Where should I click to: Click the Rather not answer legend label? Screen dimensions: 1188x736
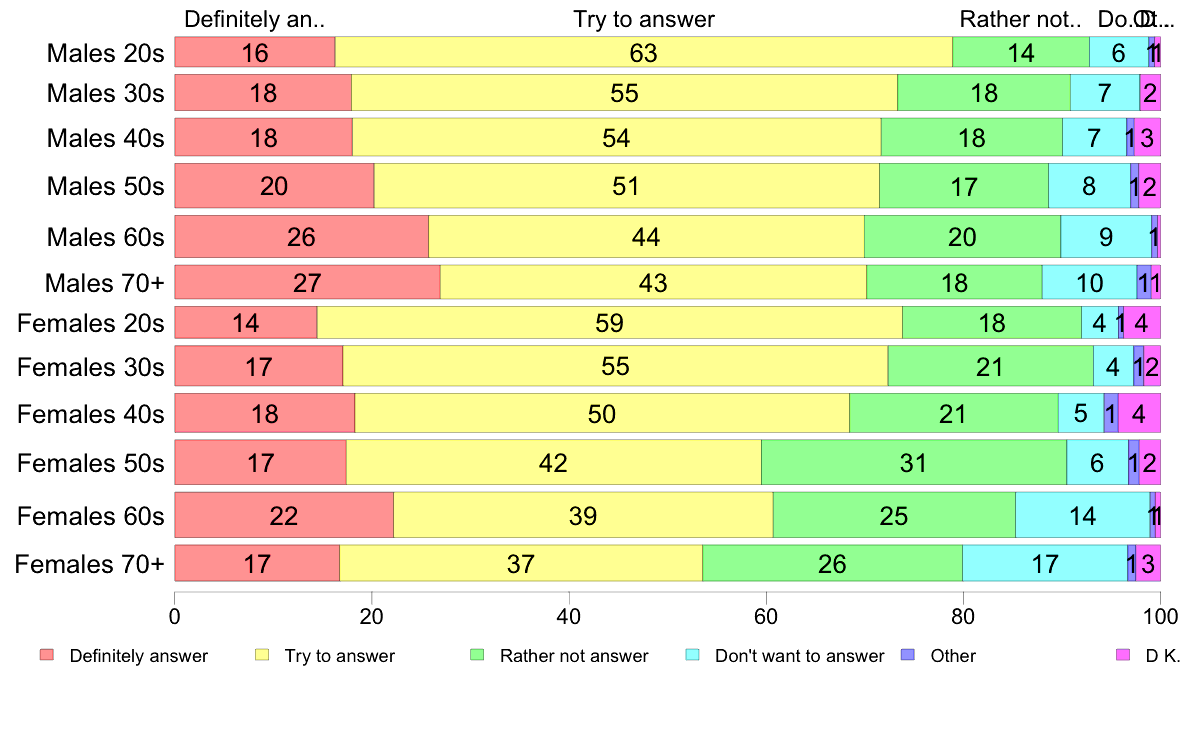pyautogui.click(x=574, y=656)
